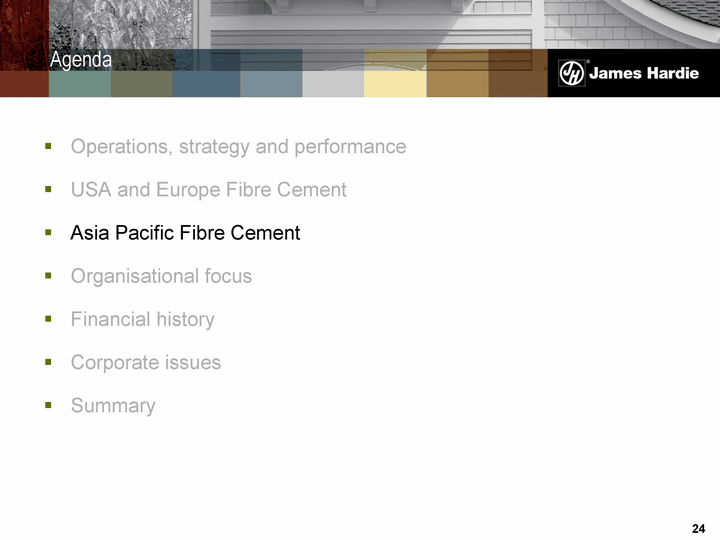Click the slide page number 24
720x540 pixels.
pyautogui.click(x=698, y=527)
